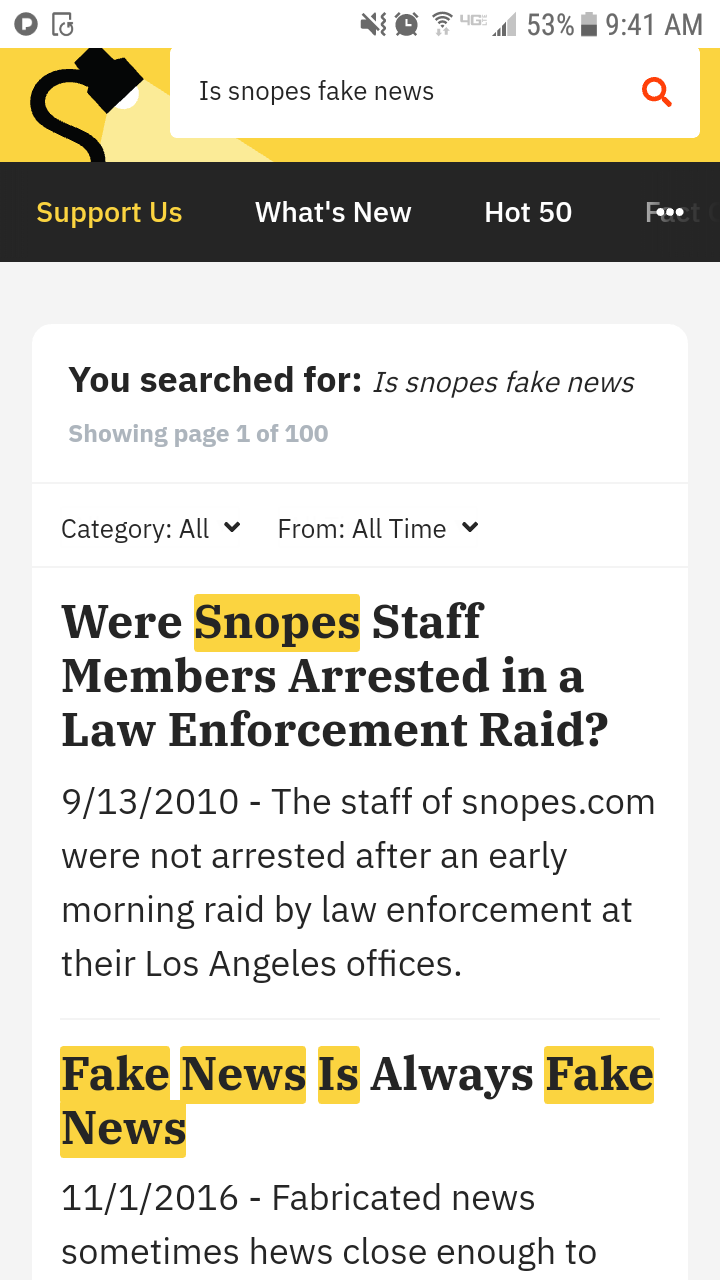Click the chevron next to All Time
720x1280 pixels.
469,527
